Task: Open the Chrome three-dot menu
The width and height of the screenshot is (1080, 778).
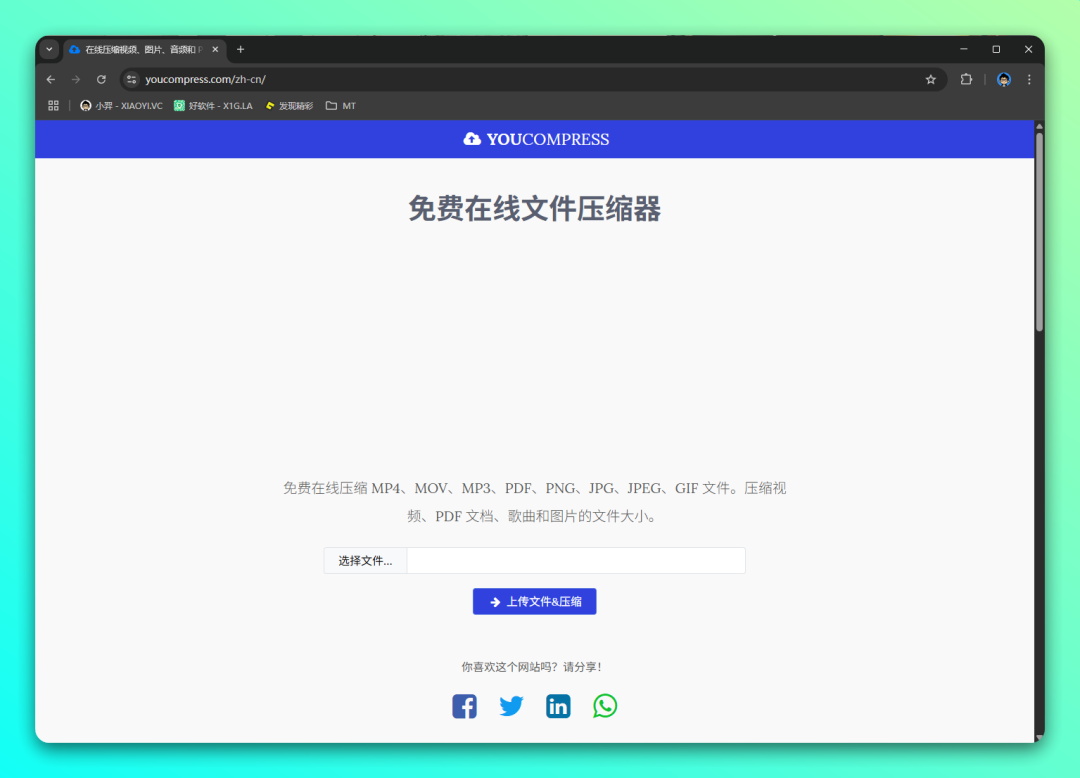Action: (x=1029, y=79)
